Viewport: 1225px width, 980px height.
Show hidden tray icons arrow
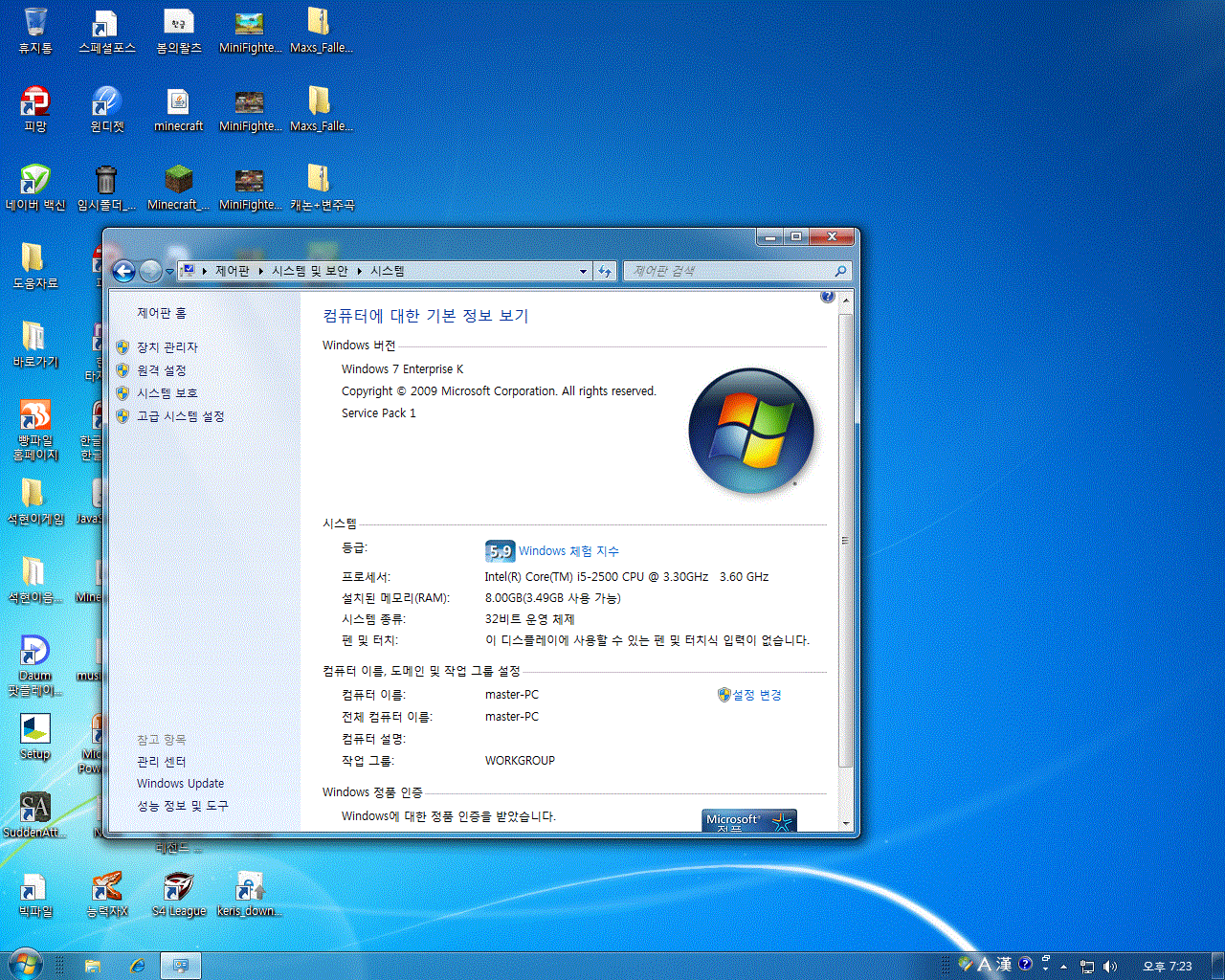point(1063,967)
